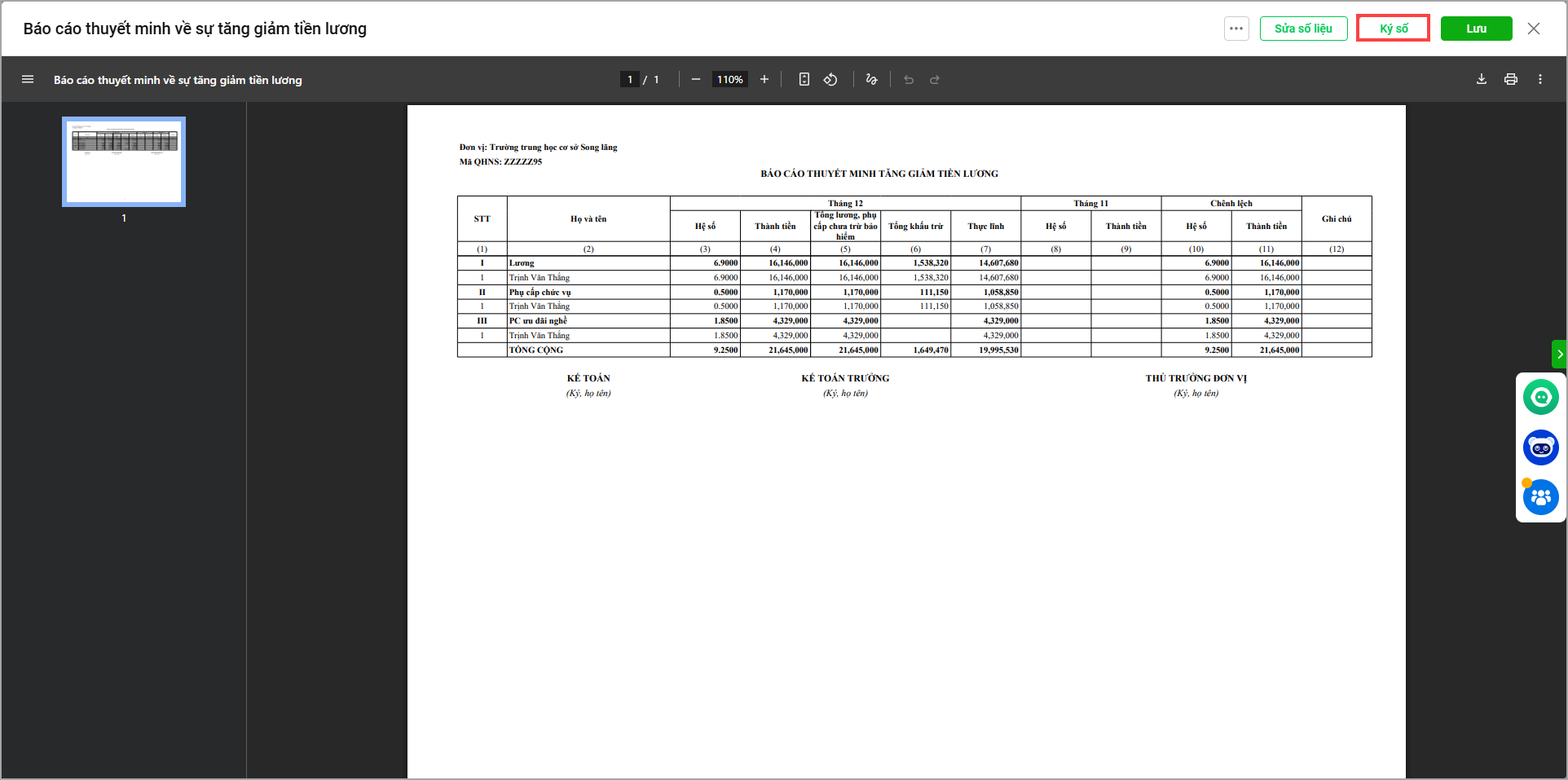
Task: Select the draw annotation tool
Action: click(871, 79)
